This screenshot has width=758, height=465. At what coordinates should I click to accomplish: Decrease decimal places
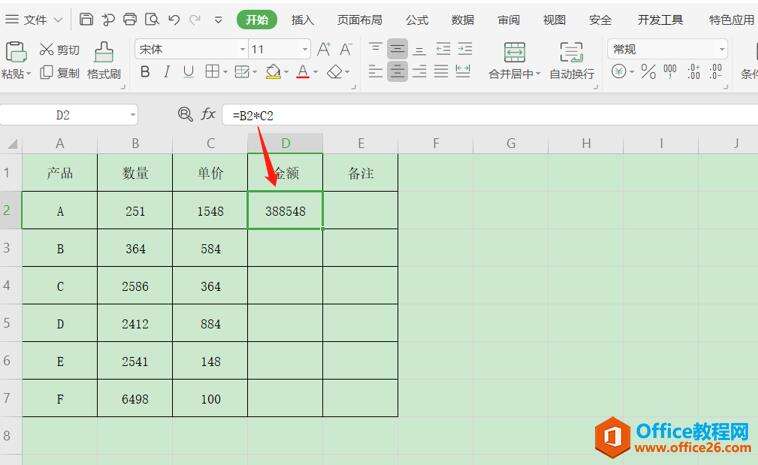[x=715, y=72]
